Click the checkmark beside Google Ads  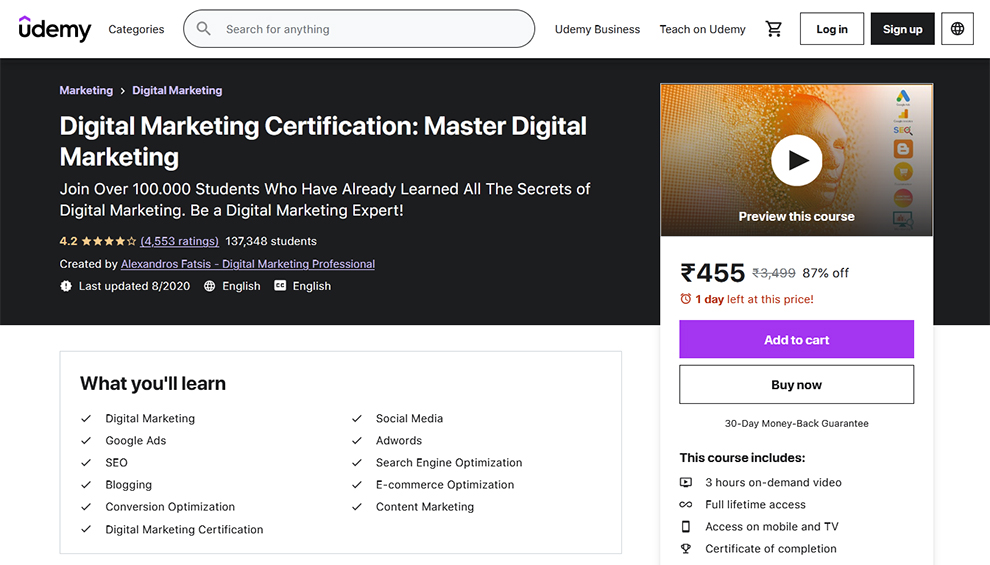[x=86, y=441]
